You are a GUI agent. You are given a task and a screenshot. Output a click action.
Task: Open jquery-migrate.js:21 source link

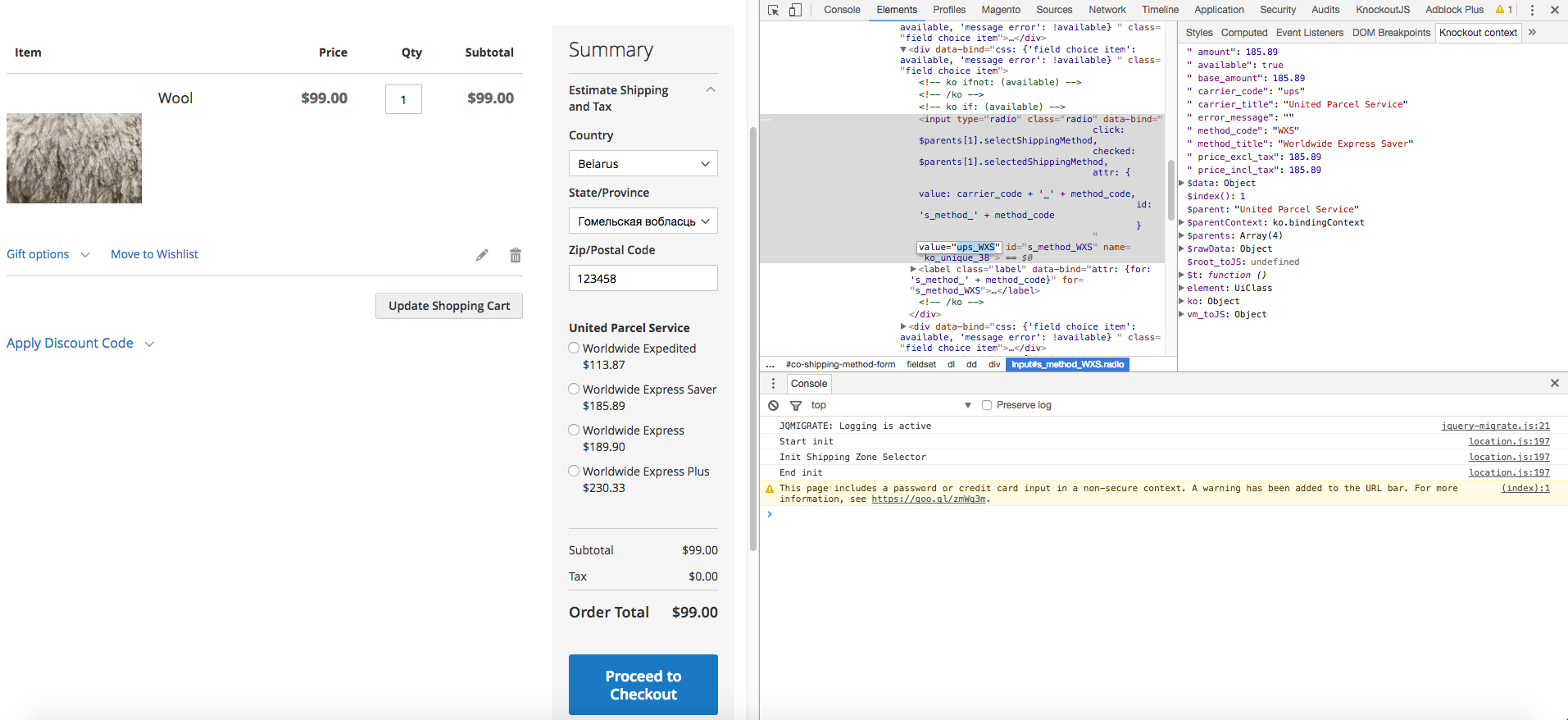tap(1496, 426)
